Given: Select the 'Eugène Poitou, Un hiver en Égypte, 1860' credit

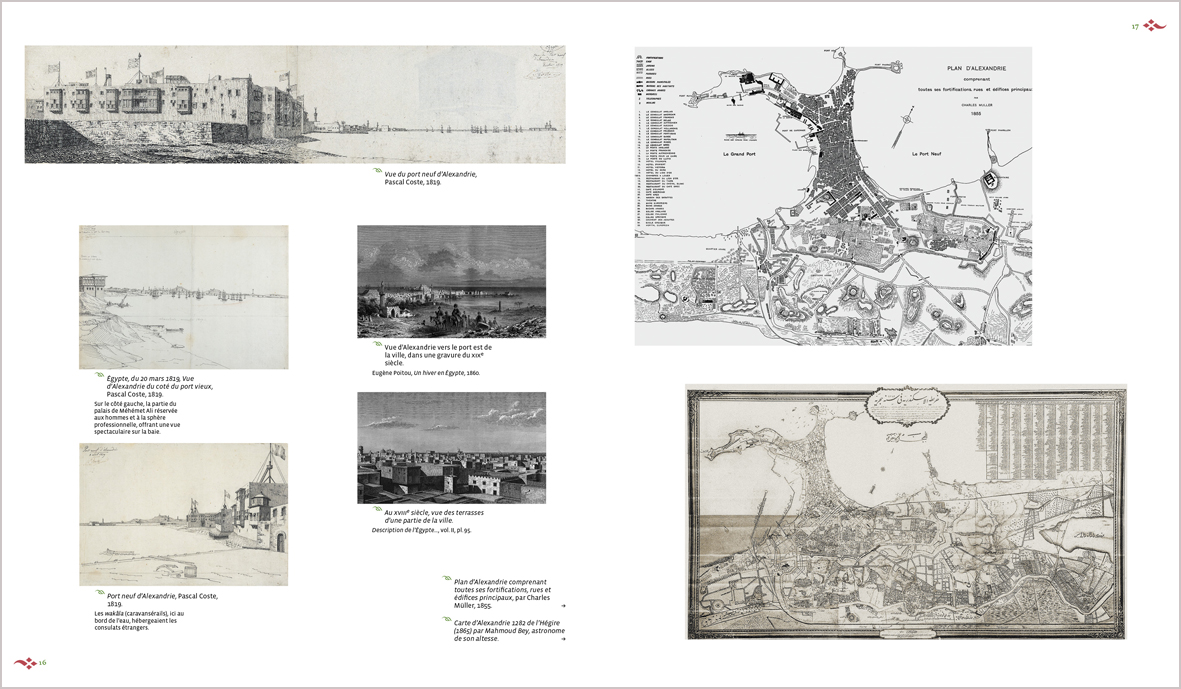Looking at the screenshot, I should (x=426, y=373).
